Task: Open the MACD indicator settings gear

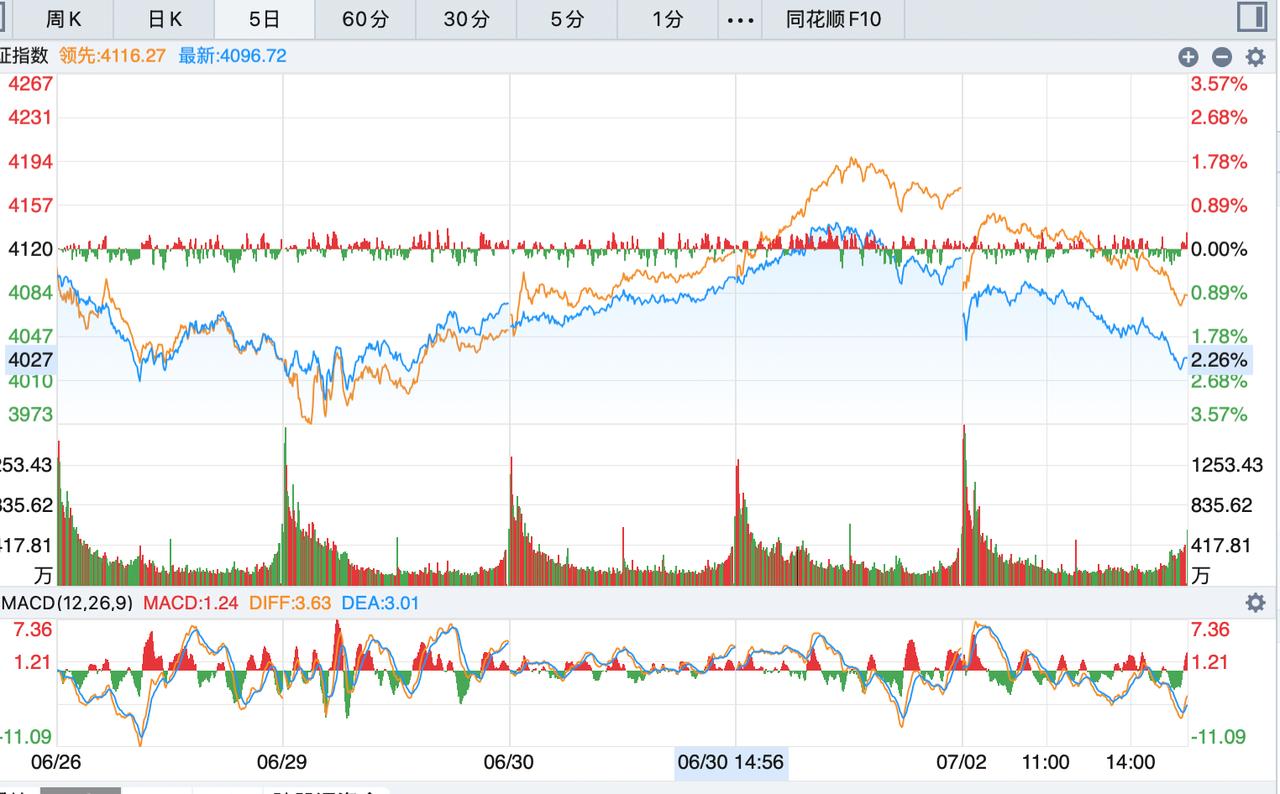Action: [x=1254, y=602]
